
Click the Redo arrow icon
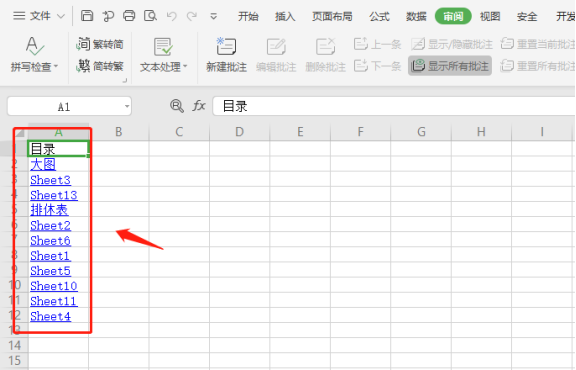(x=192, y=16)
